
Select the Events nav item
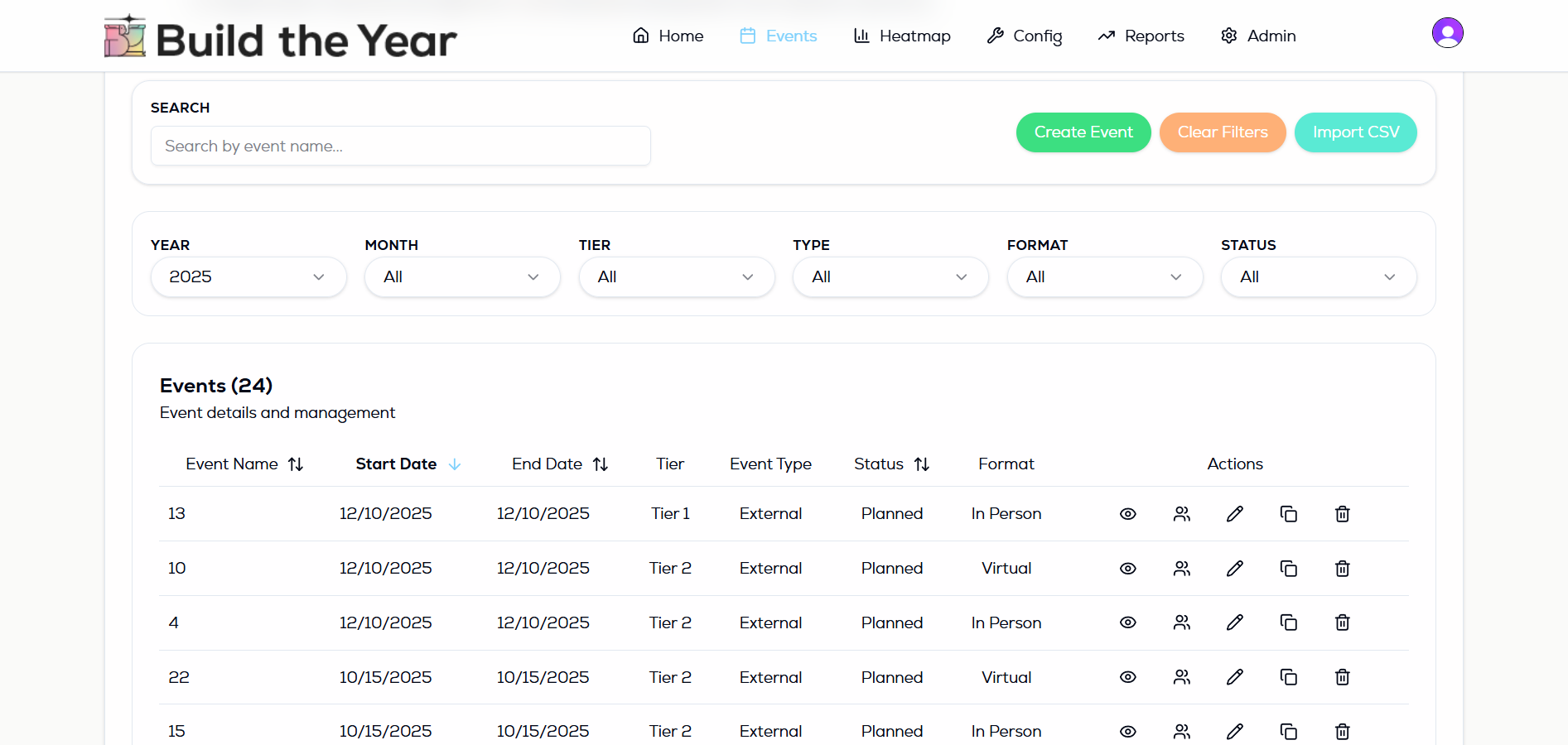pos(778,36)
